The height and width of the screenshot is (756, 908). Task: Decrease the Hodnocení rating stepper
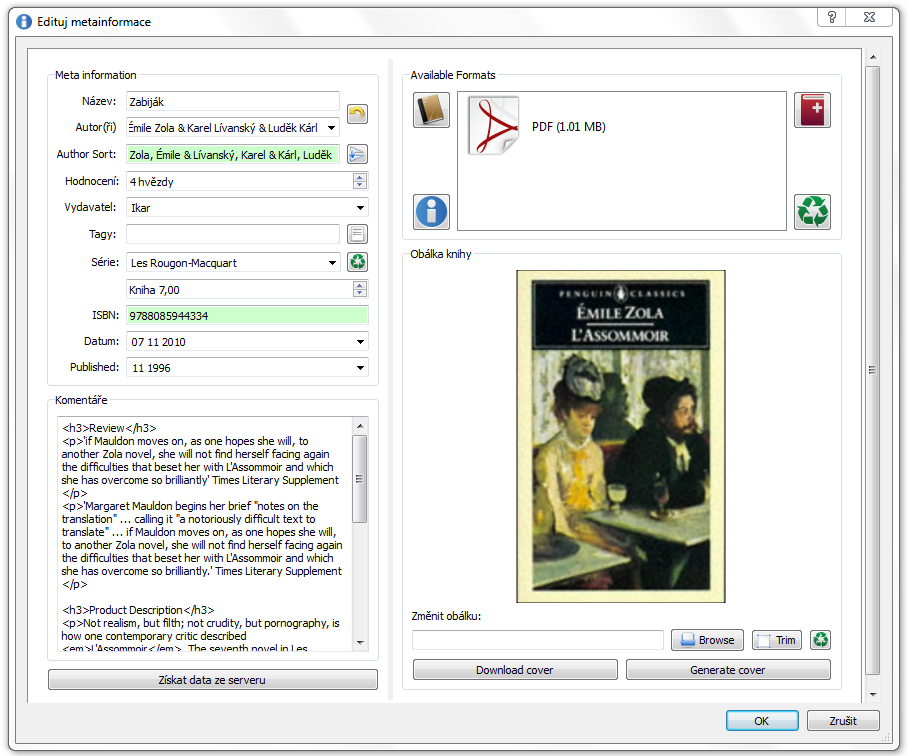360,185
